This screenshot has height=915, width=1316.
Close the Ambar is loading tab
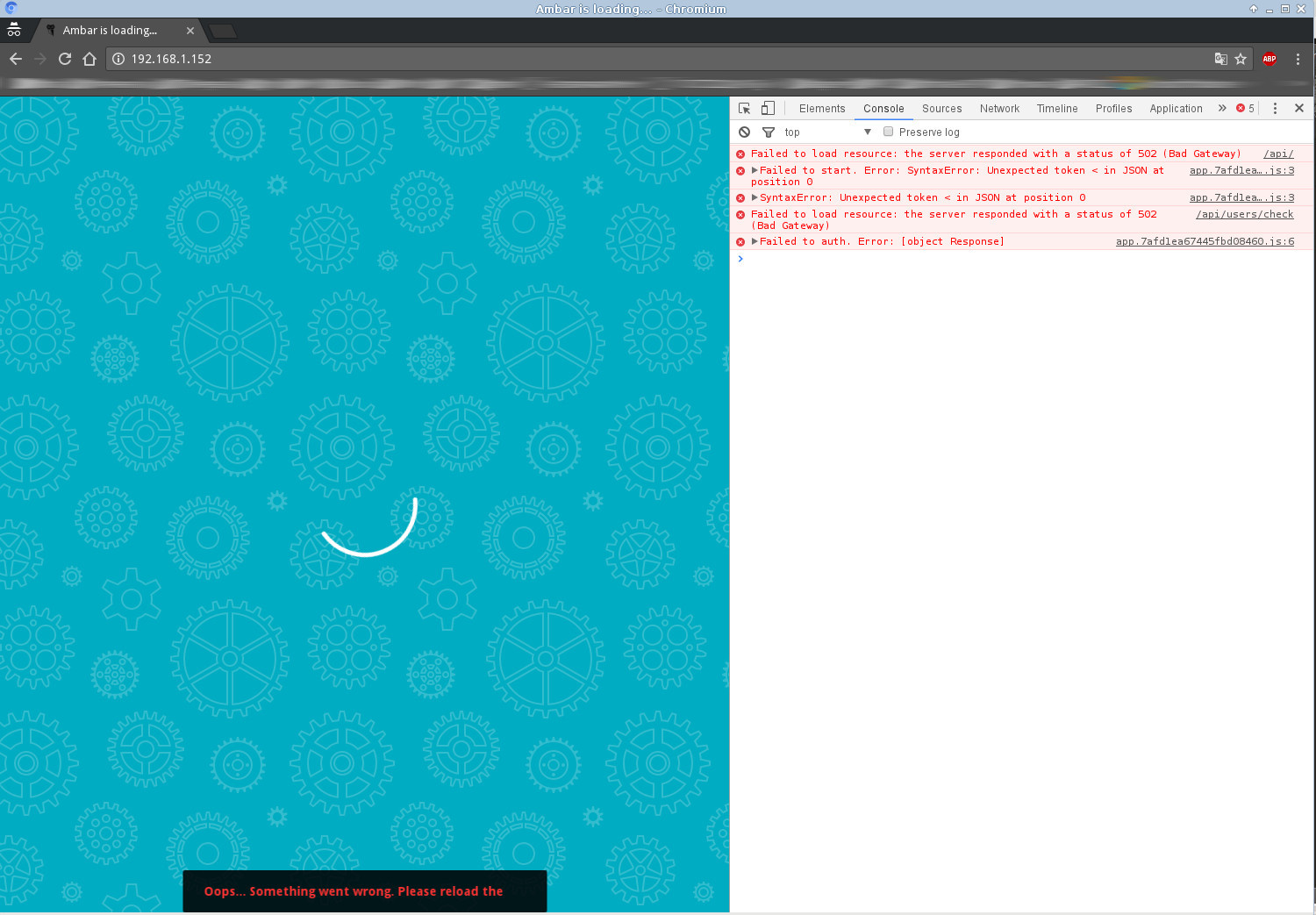190,30
